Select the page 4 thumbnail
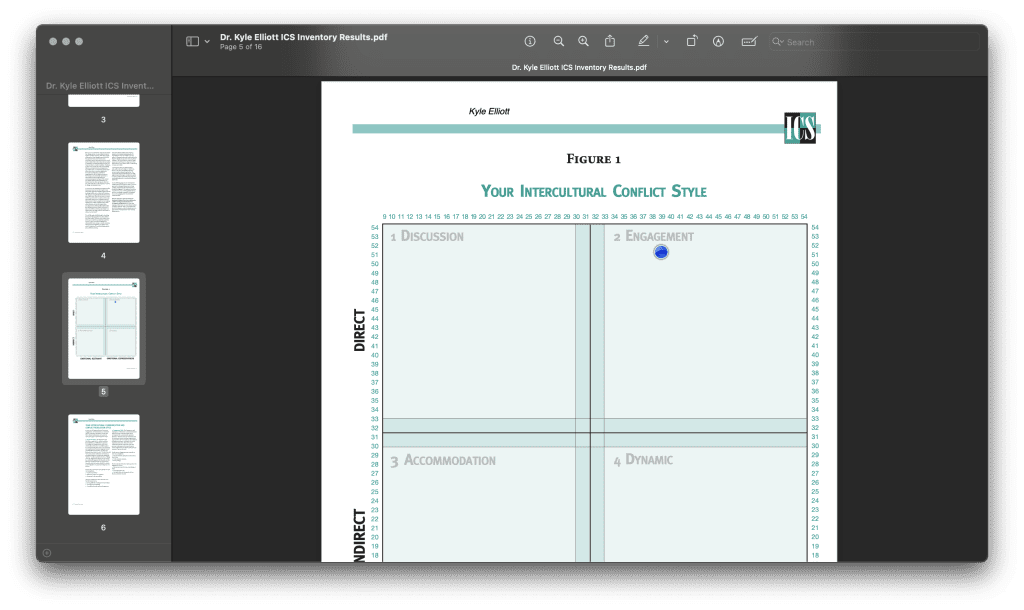1024x610 pixels. click(x=104, y=192)
